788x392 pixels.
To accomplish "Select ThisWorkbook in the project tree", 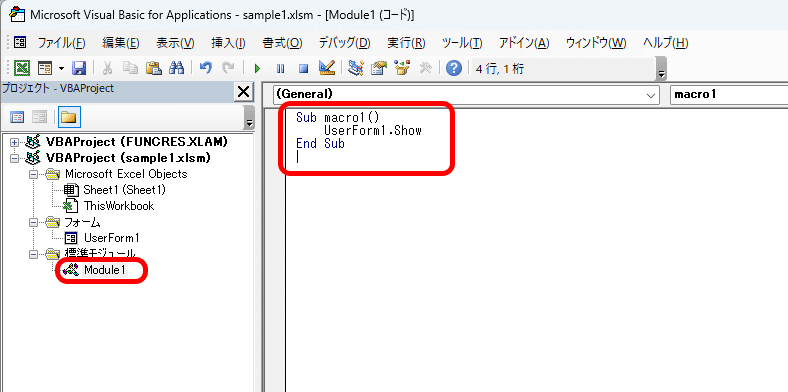I will [119, 206].
